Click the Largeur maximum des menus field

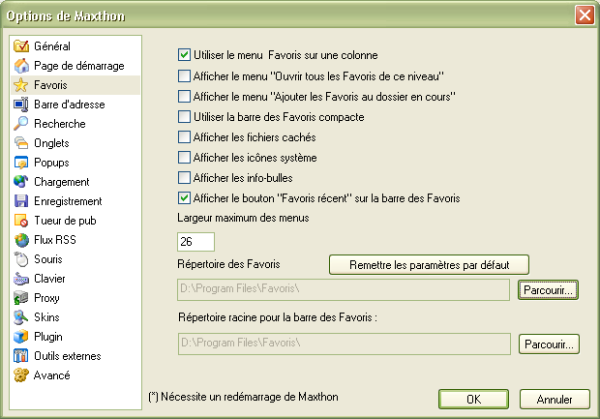196,242
